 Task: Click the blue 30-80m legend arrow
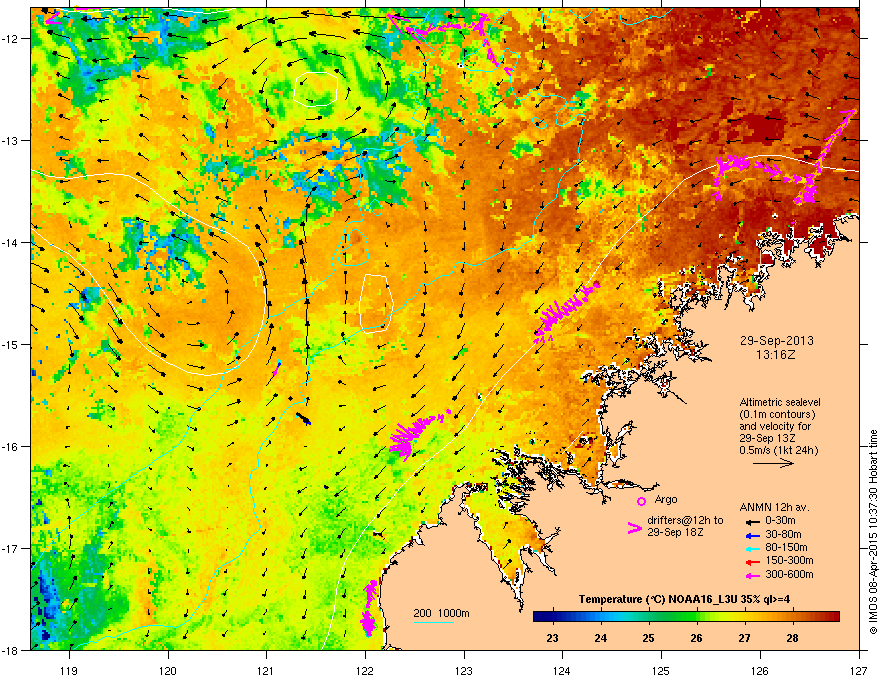pyautogui.click(x=752, y=536)
